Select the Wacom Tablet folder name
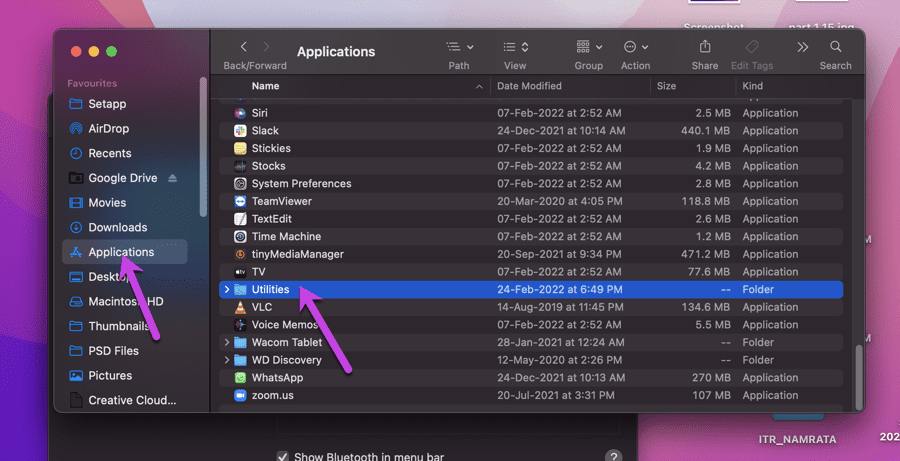The image size is (900, 461). click(287, 343)
